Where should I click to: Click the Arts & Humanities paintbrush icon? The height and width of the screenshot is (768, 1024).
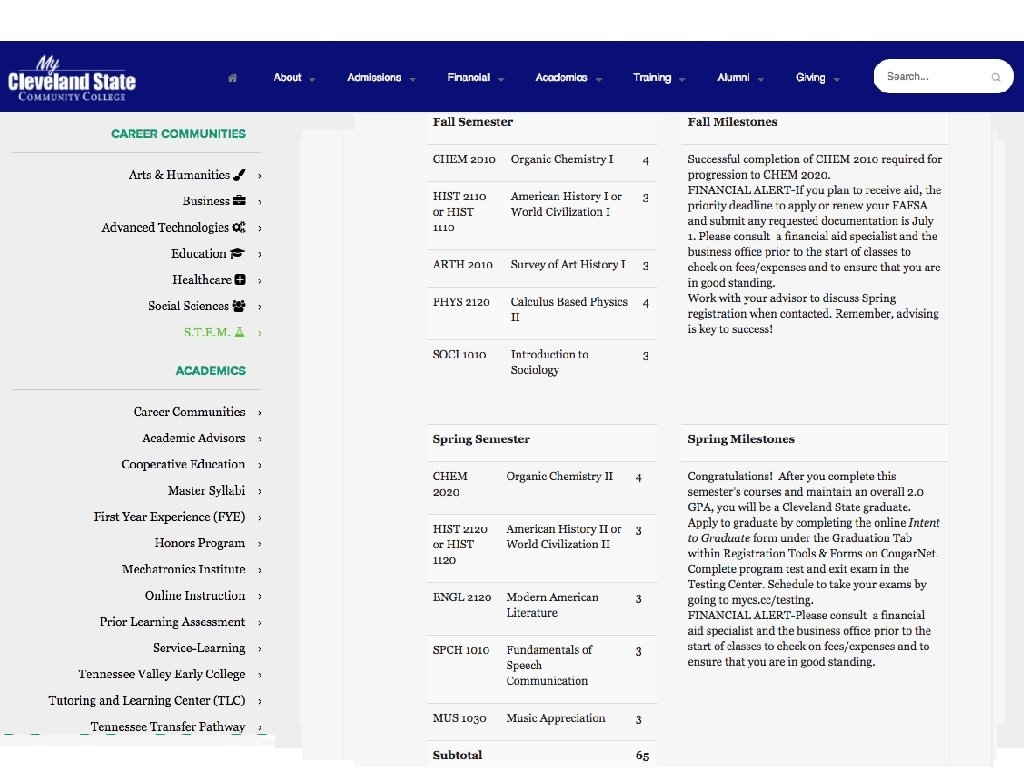240,174
